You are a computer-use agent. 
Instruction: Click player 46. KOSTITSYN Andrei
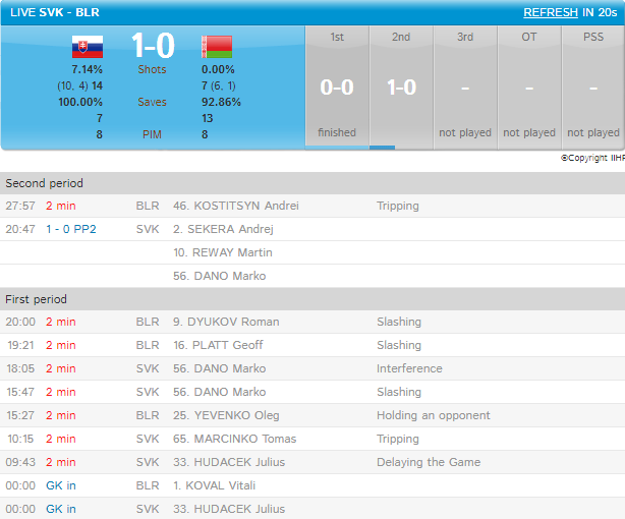tap(236, 206)
